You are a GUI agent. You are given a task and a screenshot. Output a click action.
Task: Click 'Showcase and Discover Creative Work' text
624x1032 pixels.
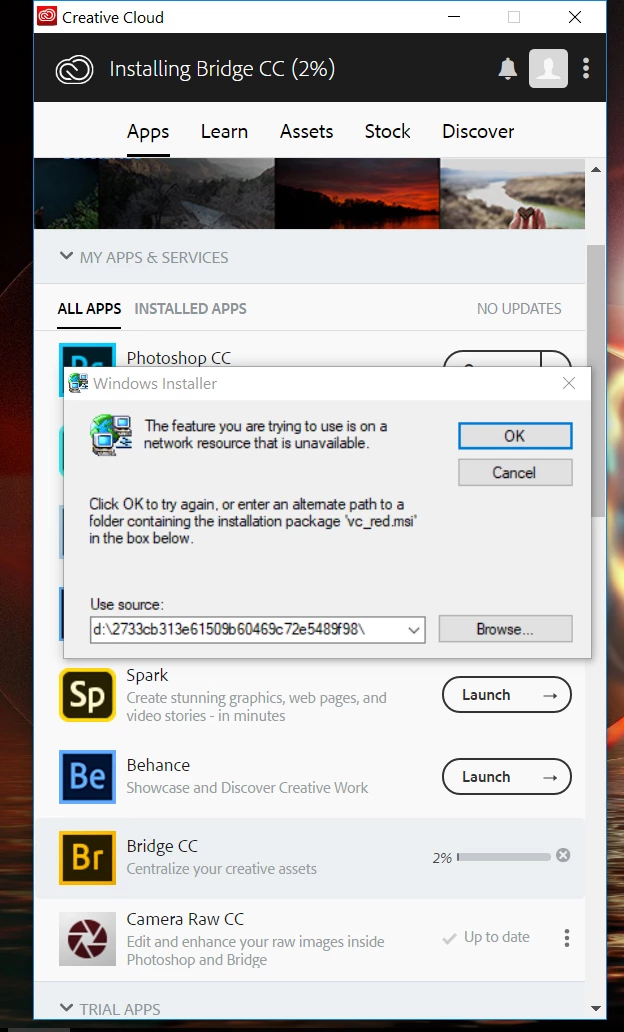247,788
